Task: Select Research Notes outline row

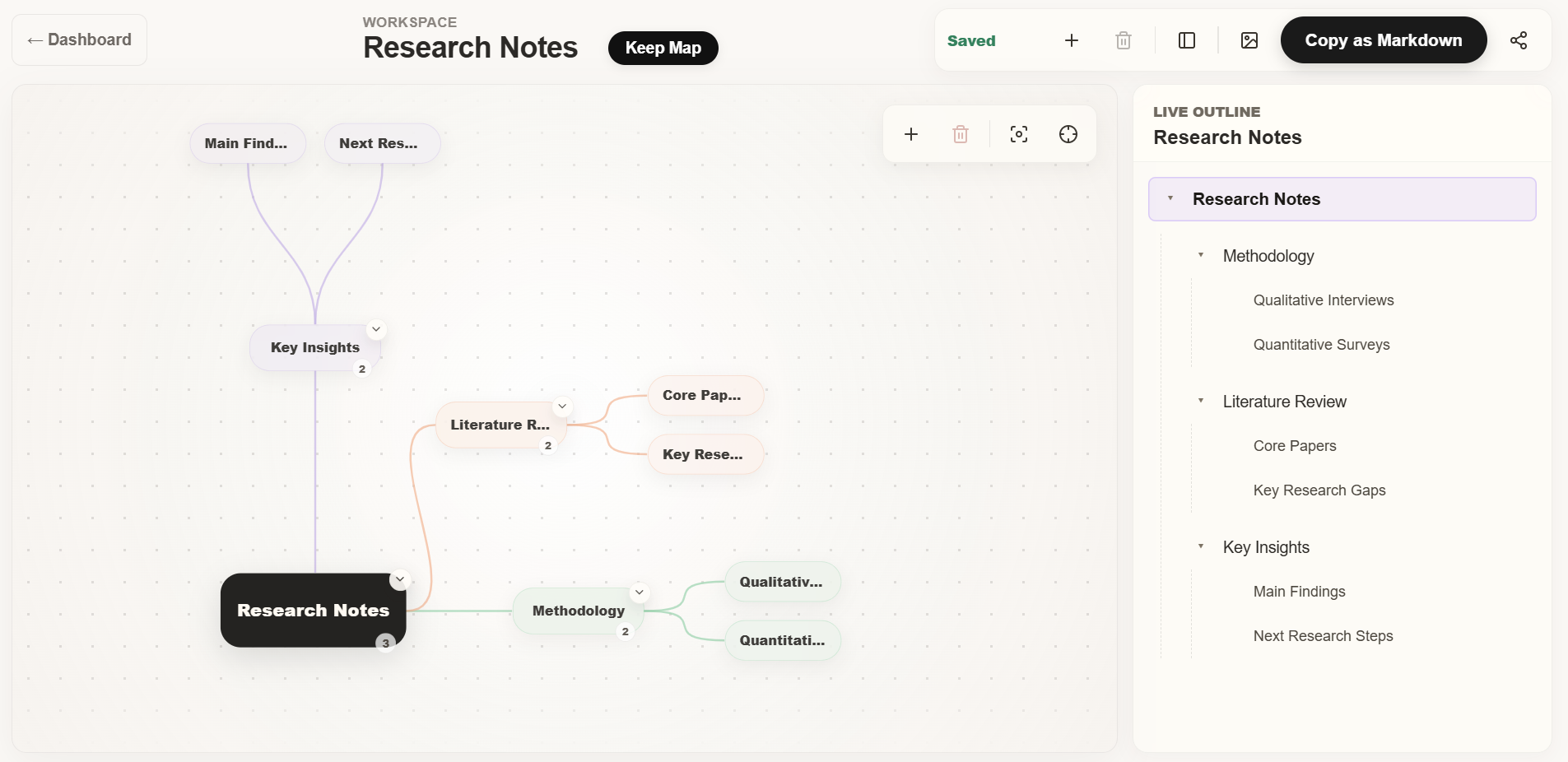Action: click(x=1342, y=199)
